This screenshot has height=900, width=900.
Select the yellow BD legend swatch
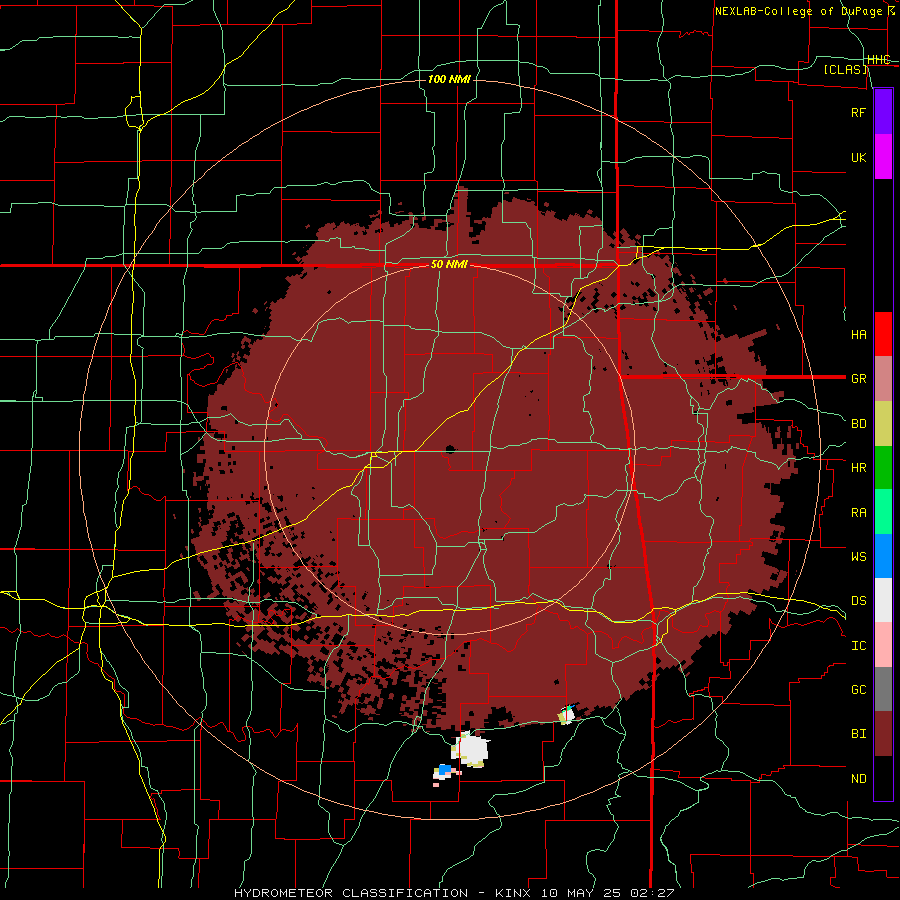click(883, 423)
